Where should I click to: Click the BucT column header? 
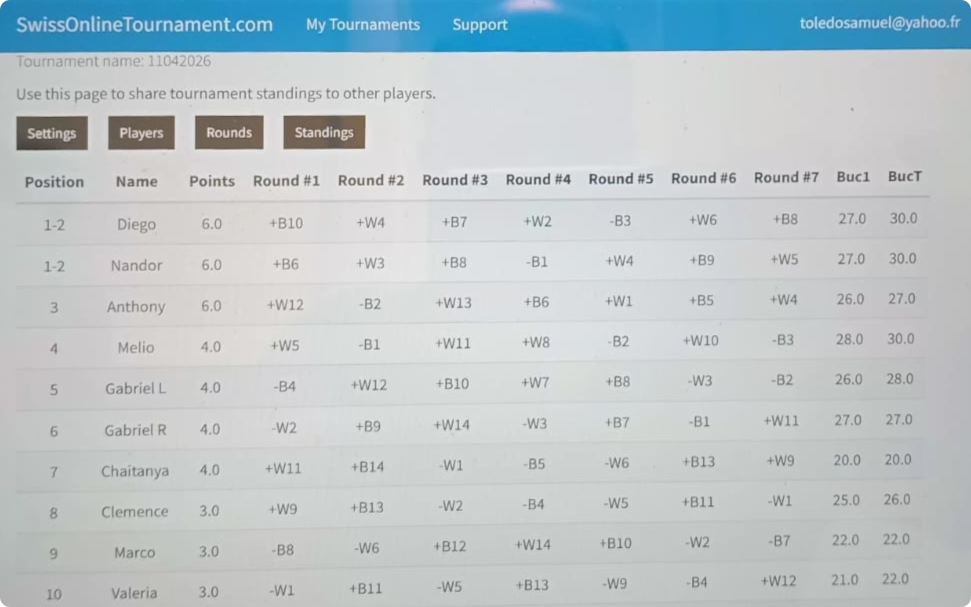(904, 177)
